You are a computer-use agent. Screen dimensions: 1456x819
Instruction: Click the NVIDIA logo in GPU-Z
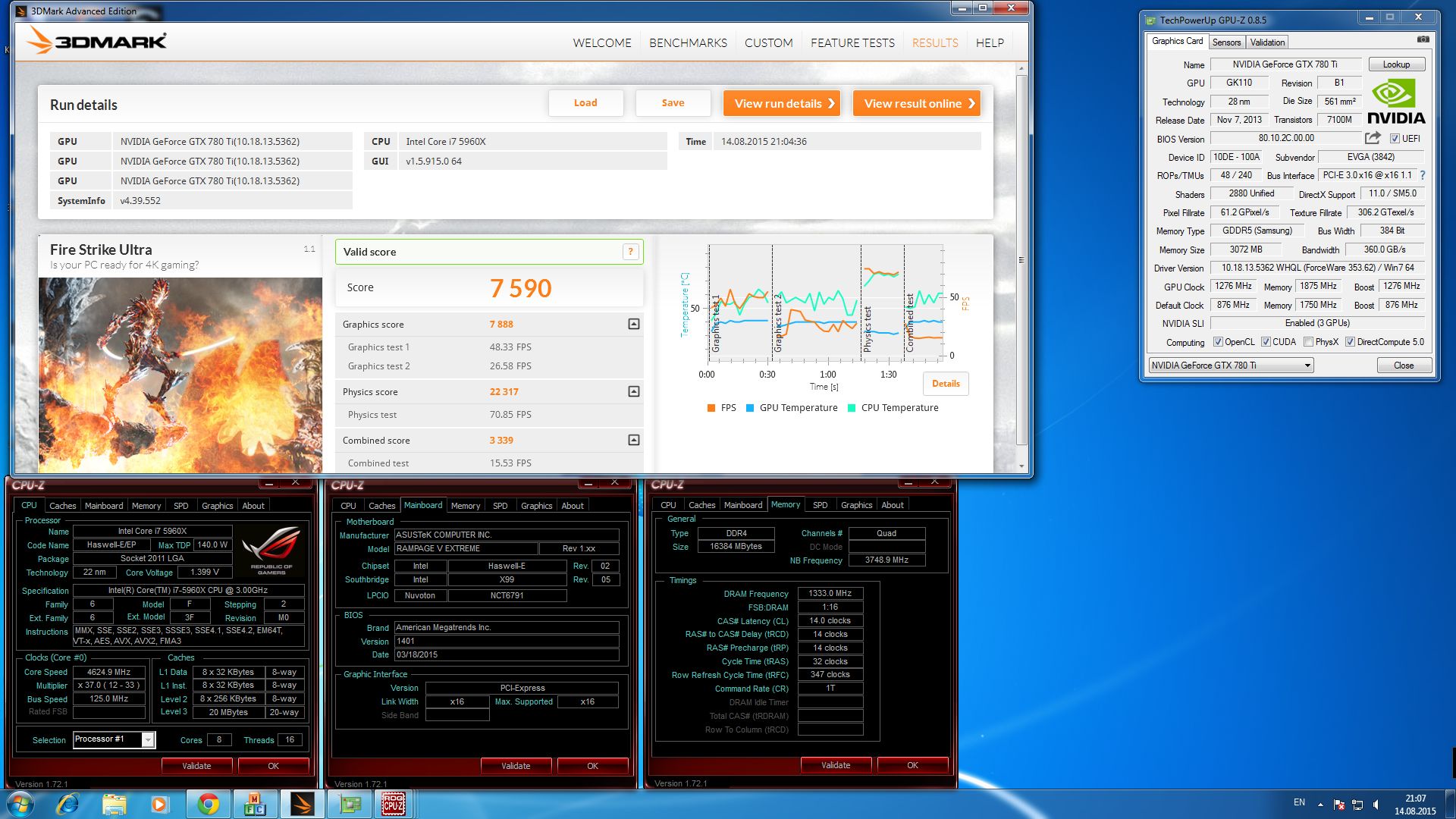tap(1396, 102)
